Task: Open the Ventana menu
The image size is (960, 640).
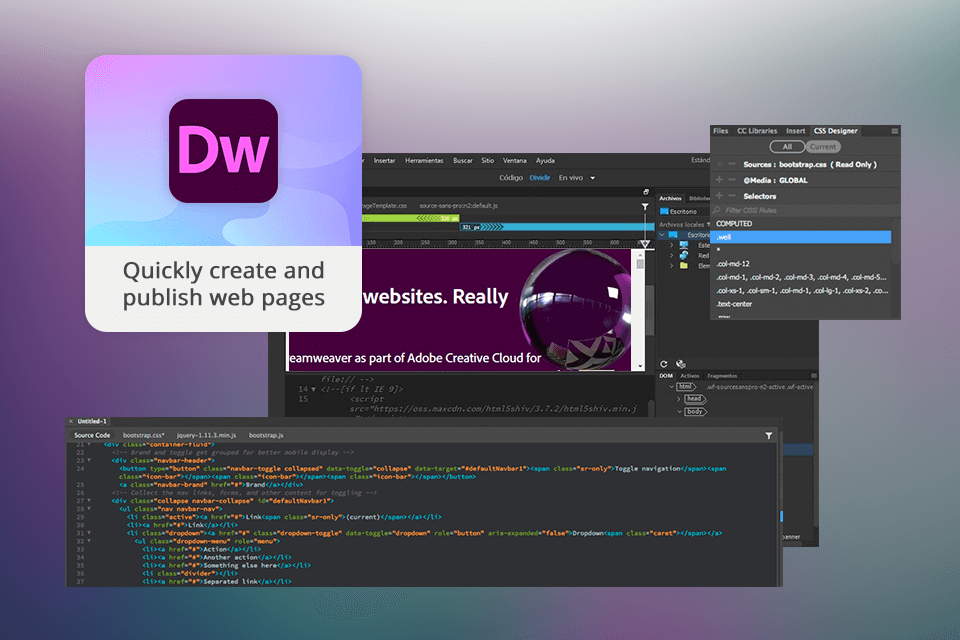Action: pos(515,160)
